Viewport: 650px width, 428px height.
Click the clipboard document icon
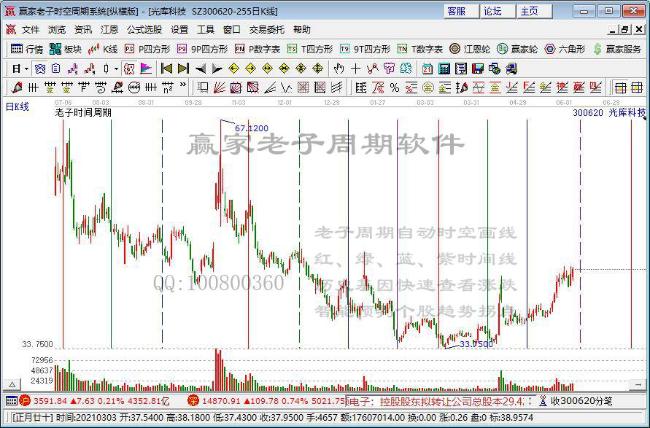56,69
